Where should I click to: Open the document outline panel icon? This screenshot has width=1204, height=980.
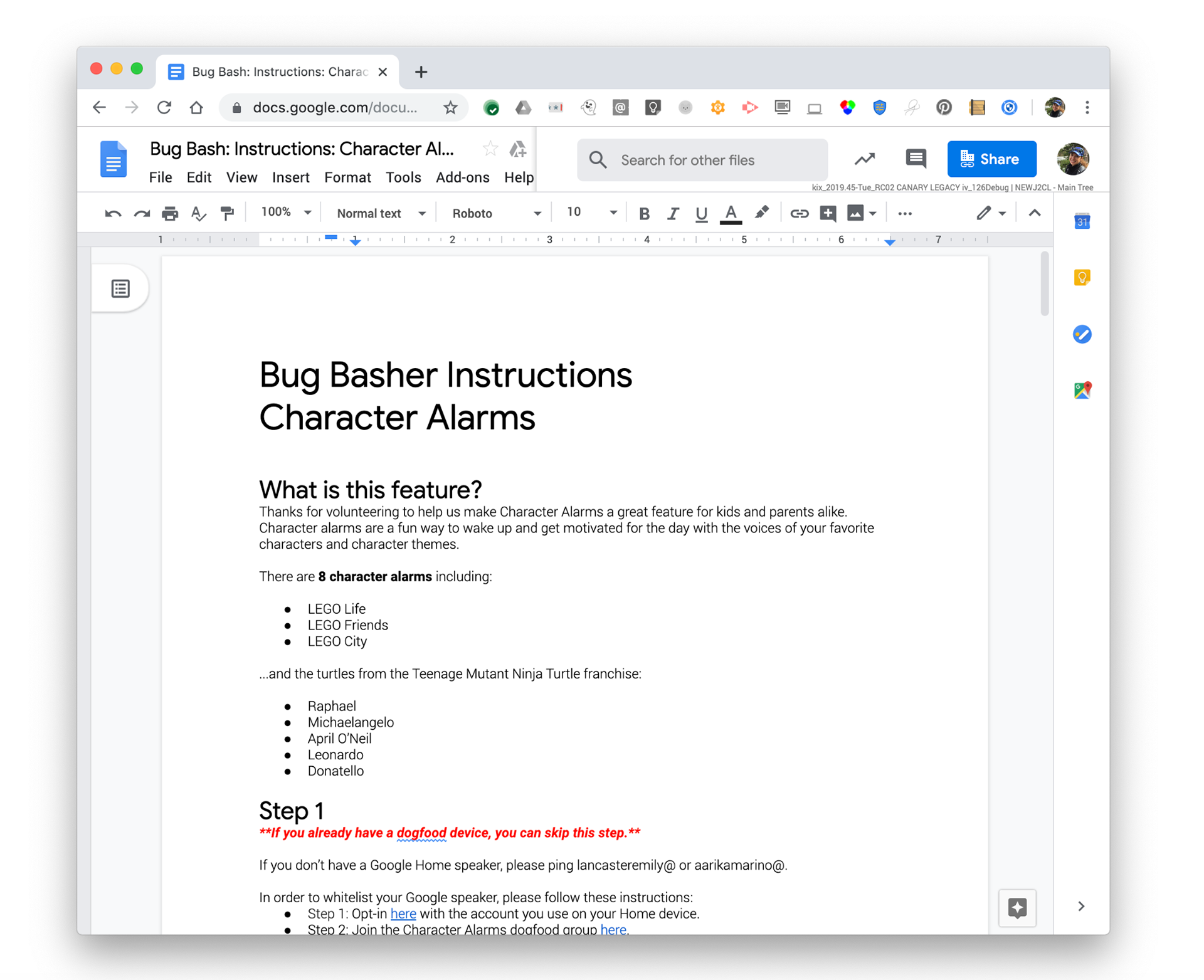[120, 288]
